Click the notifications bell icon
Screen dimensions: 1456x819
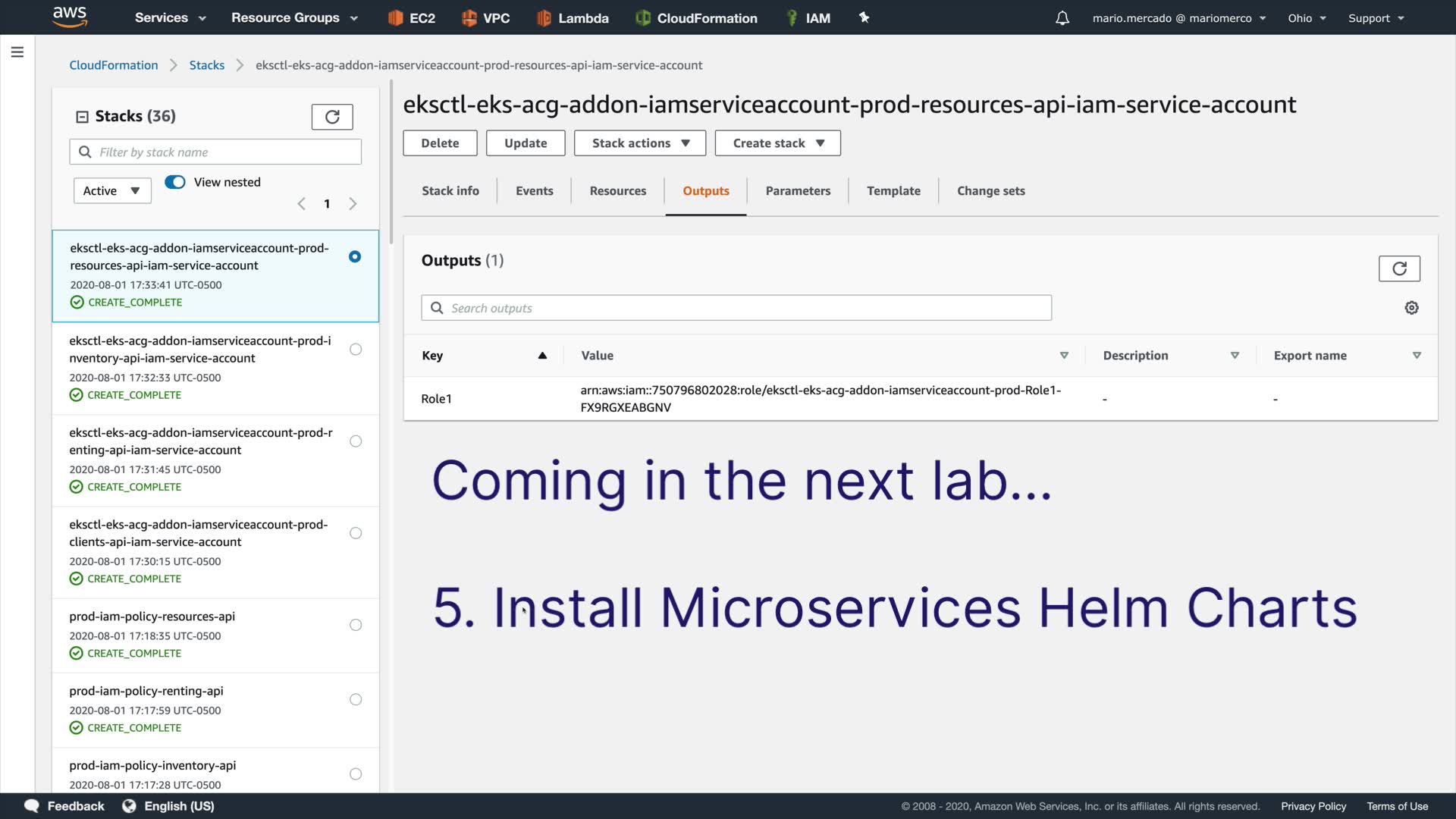[1062, 18]
